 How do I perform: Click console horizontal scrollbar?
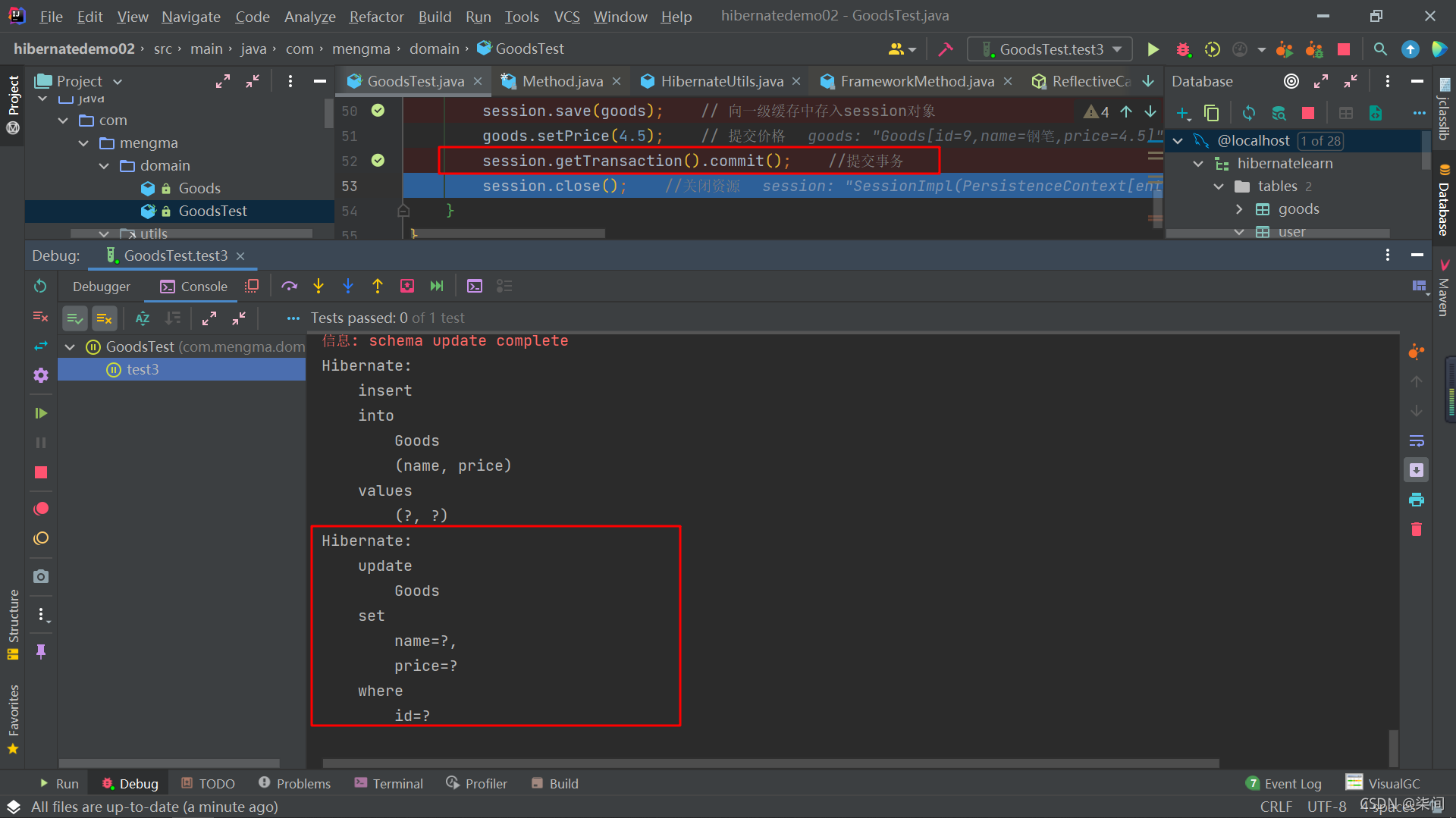coord(770,763)
